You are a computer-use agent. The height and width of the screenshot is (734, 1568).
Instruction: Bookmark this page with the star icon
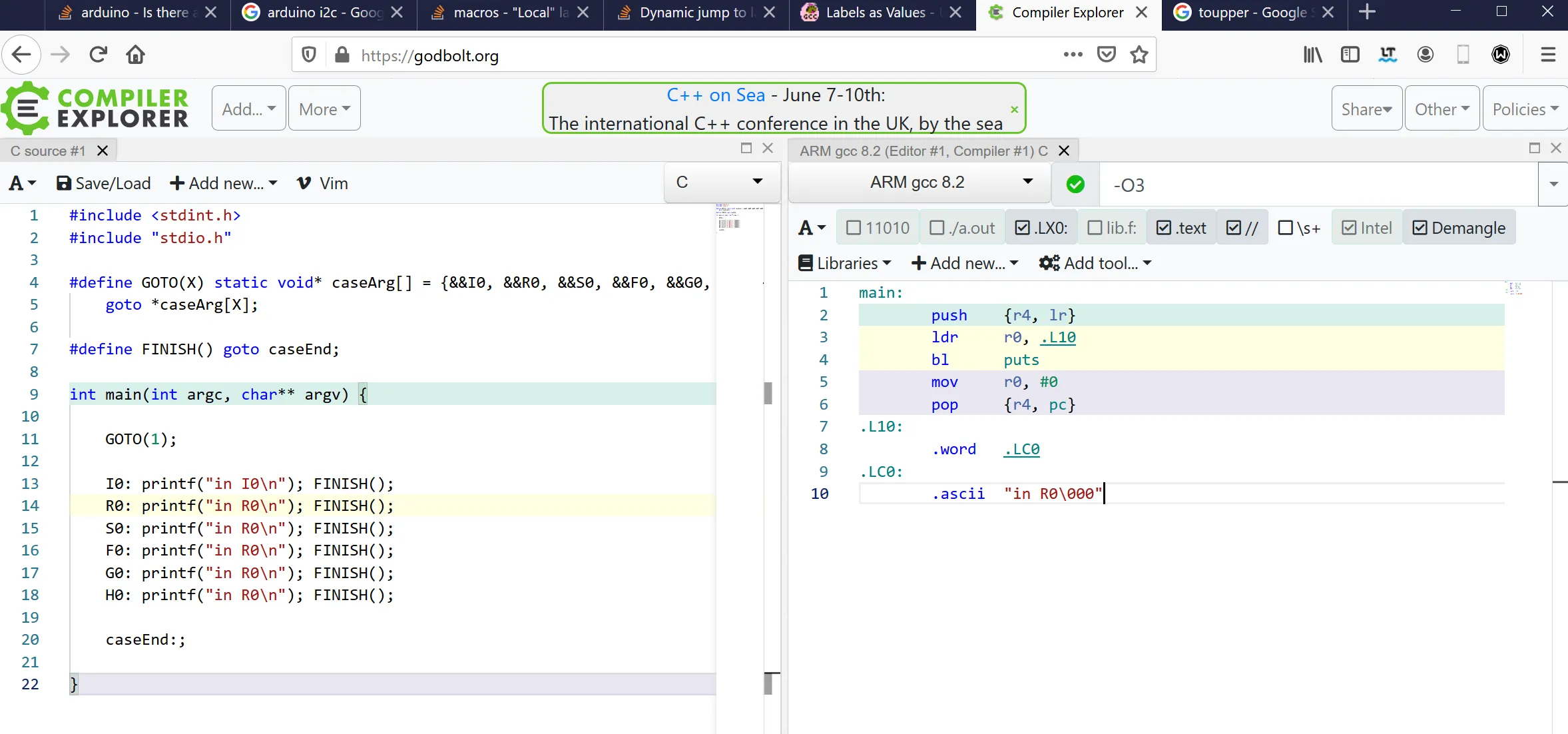tap(1139, 55)
